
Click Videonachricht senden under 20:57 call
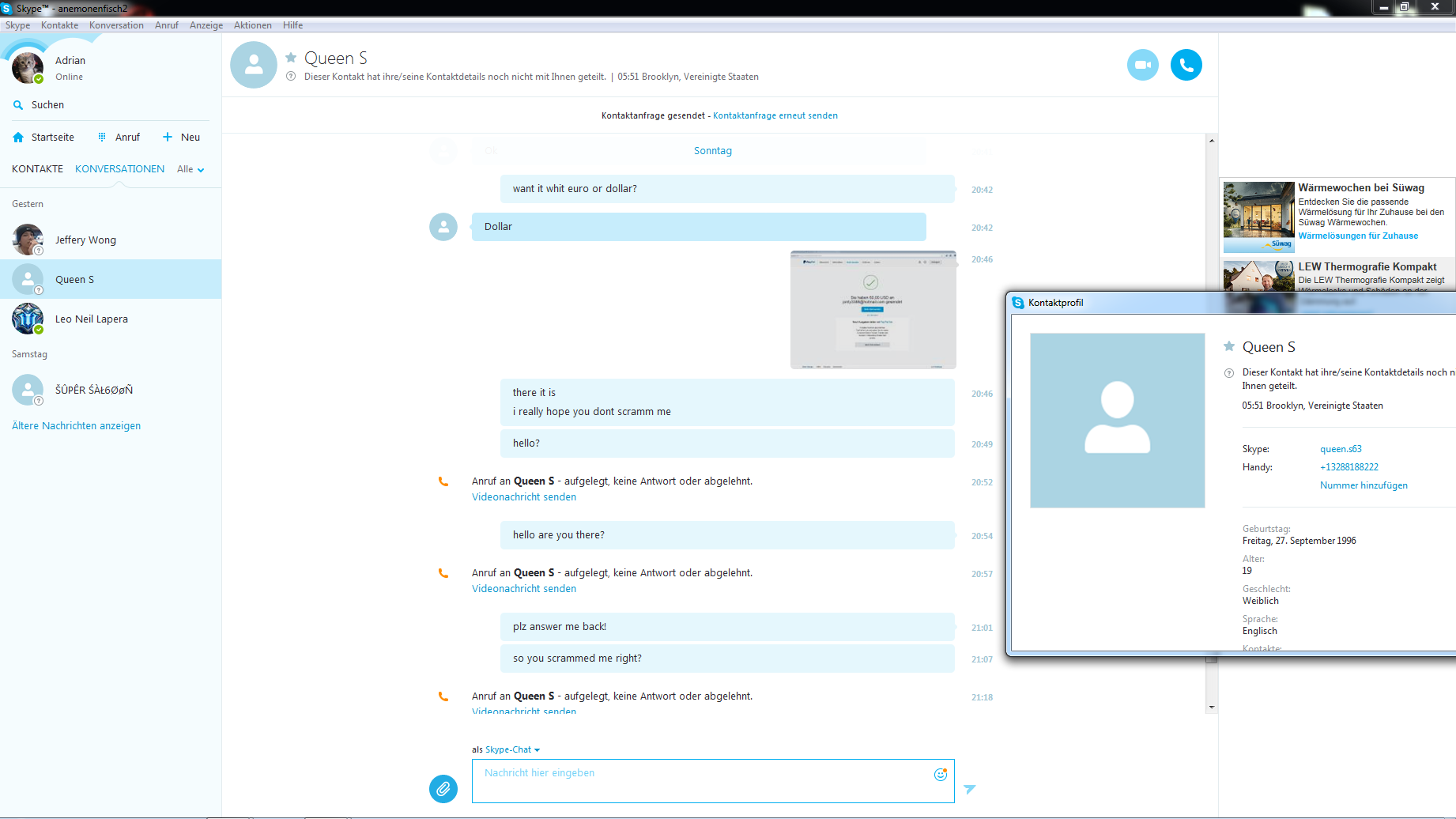524,589
